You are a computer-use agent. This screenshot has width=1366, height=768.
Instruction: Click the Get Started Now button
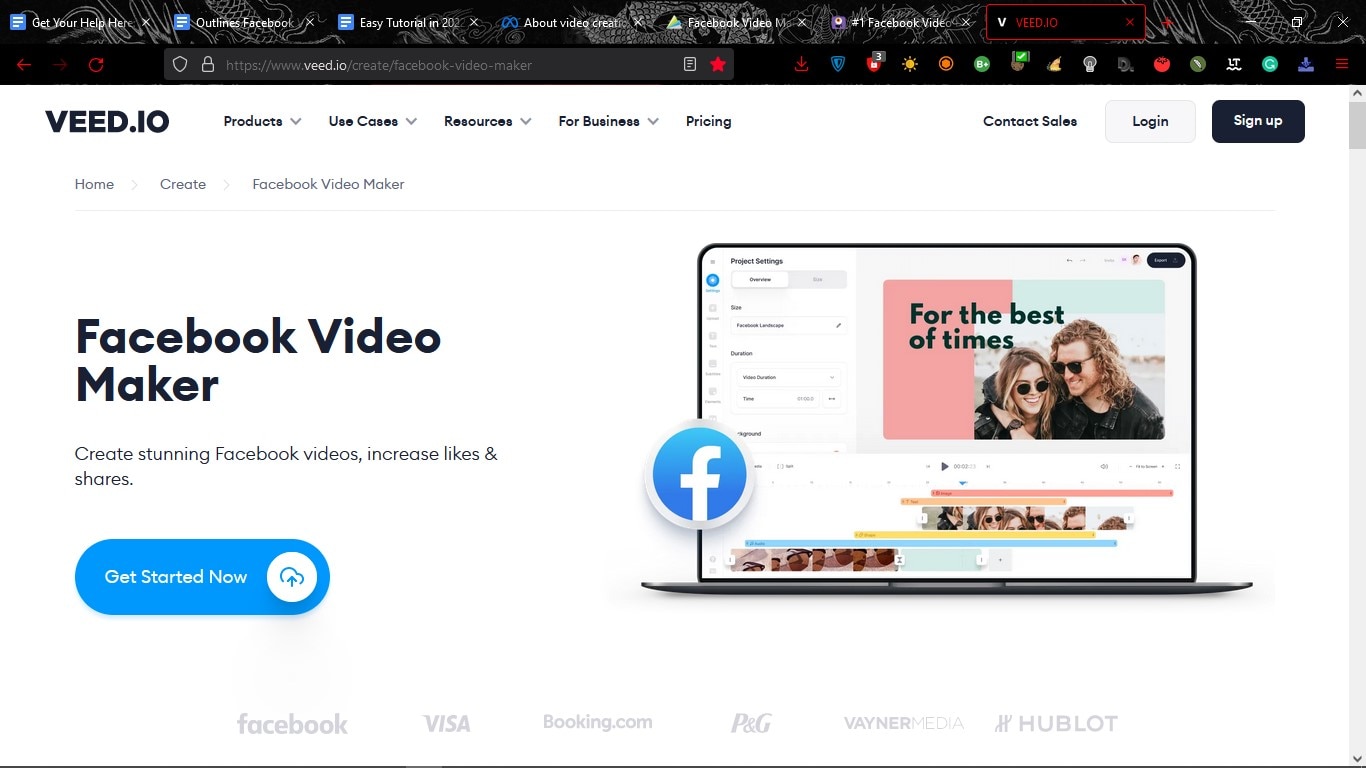click(x=202, y=577)
